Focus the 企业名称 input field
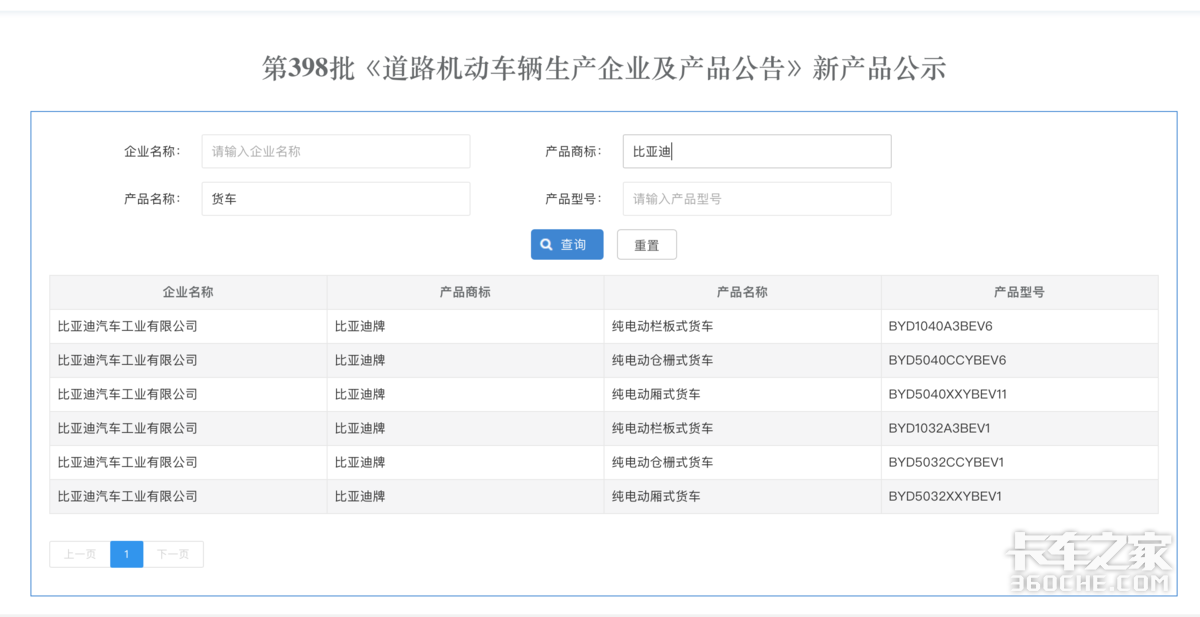1200x617 pixels. [x=335, y=152]
